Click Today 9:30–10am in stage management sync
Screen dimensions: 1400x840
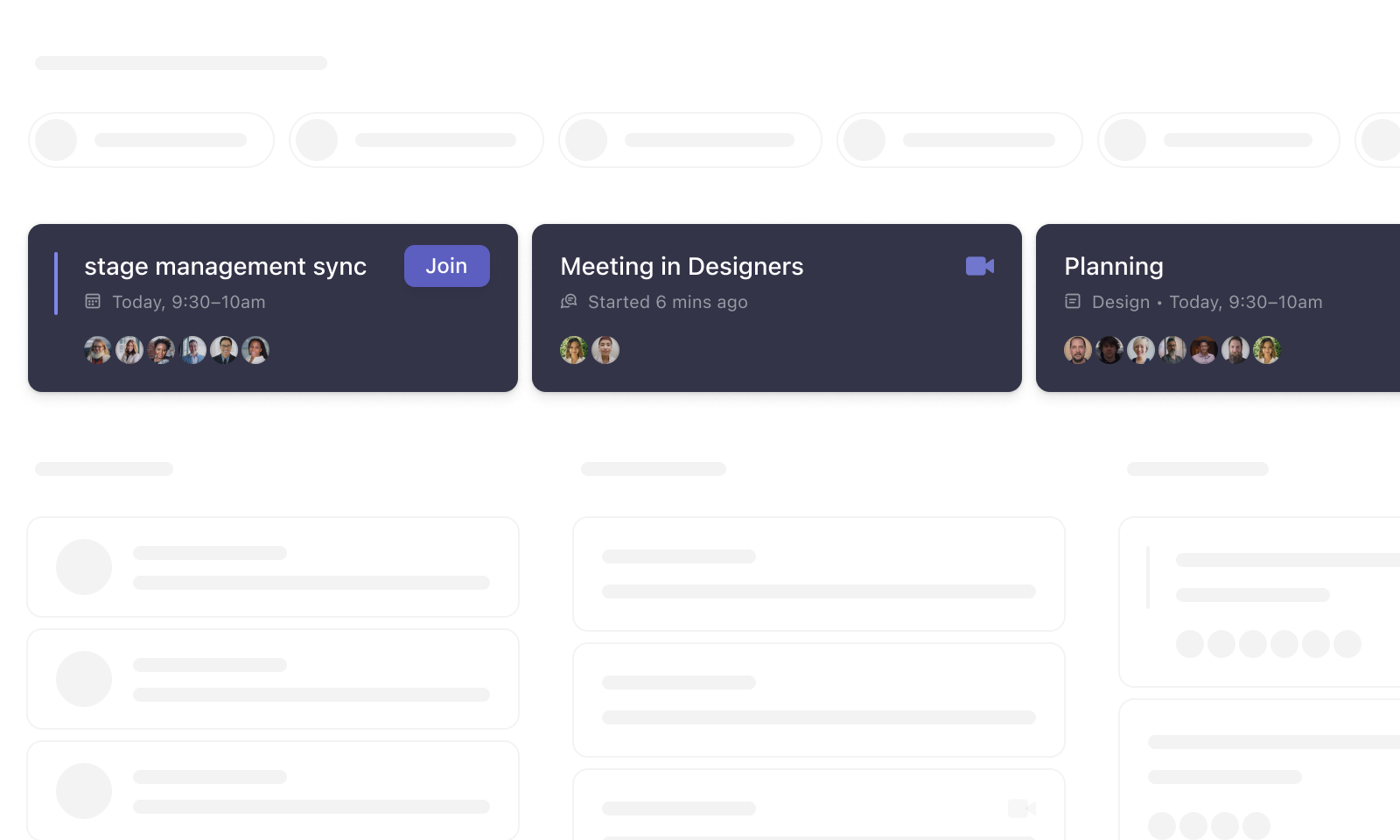pos(189,302)
